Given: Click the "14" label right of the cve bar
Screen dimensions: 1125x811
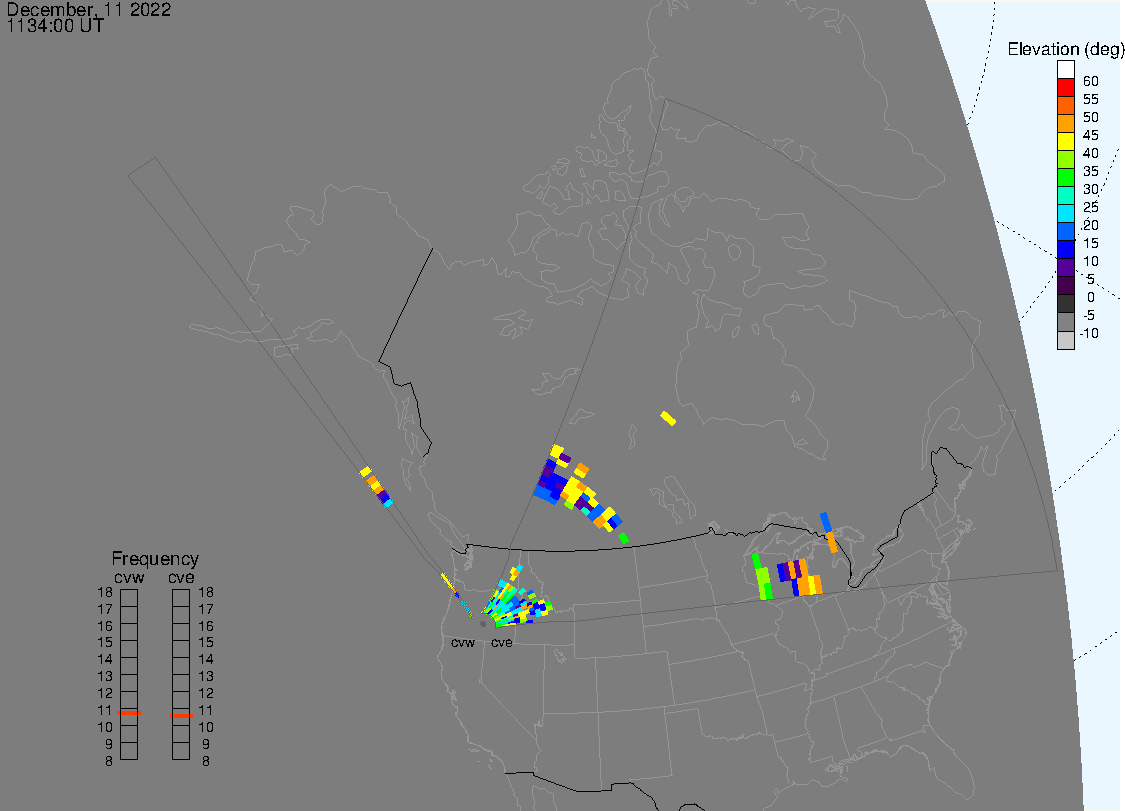Looking at the screenshot, I should click(x=206, y=659).
